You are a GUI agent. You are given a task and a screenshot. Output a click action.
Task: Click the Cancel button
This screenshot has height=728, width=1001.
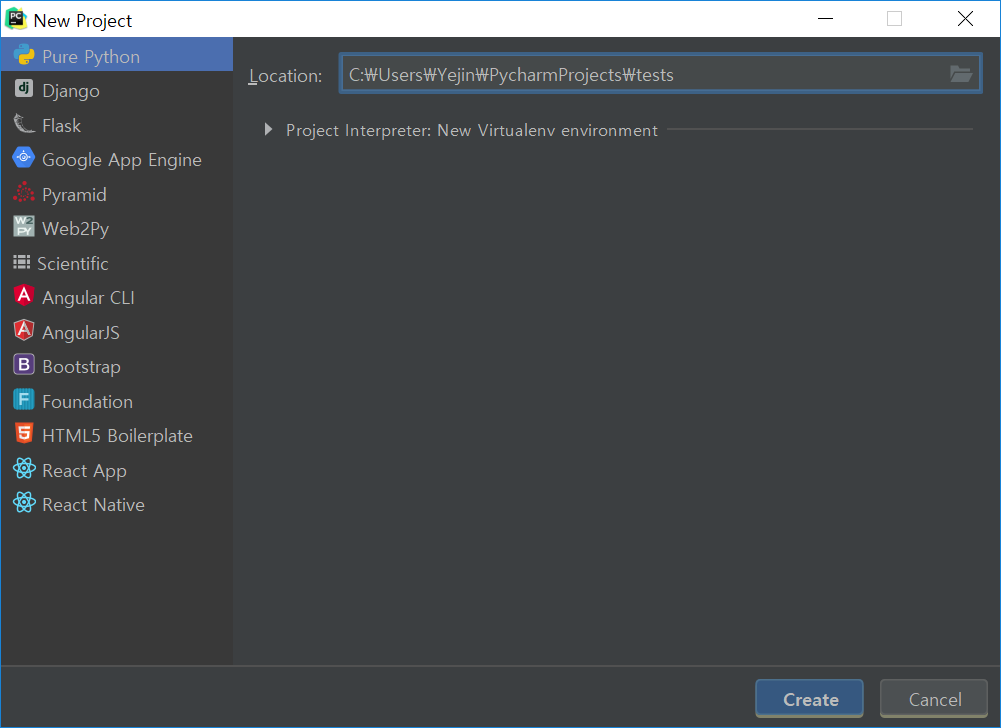click(x=933, y=699)
